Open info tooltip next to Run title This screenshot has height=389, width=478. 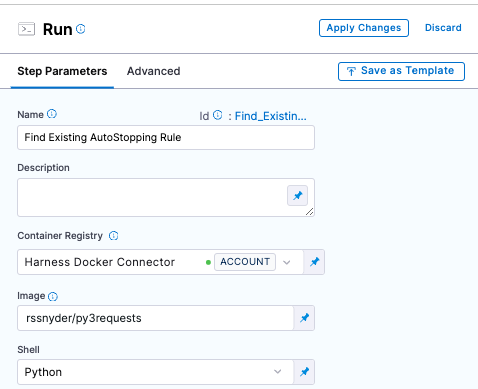click(x=81, y=29)
